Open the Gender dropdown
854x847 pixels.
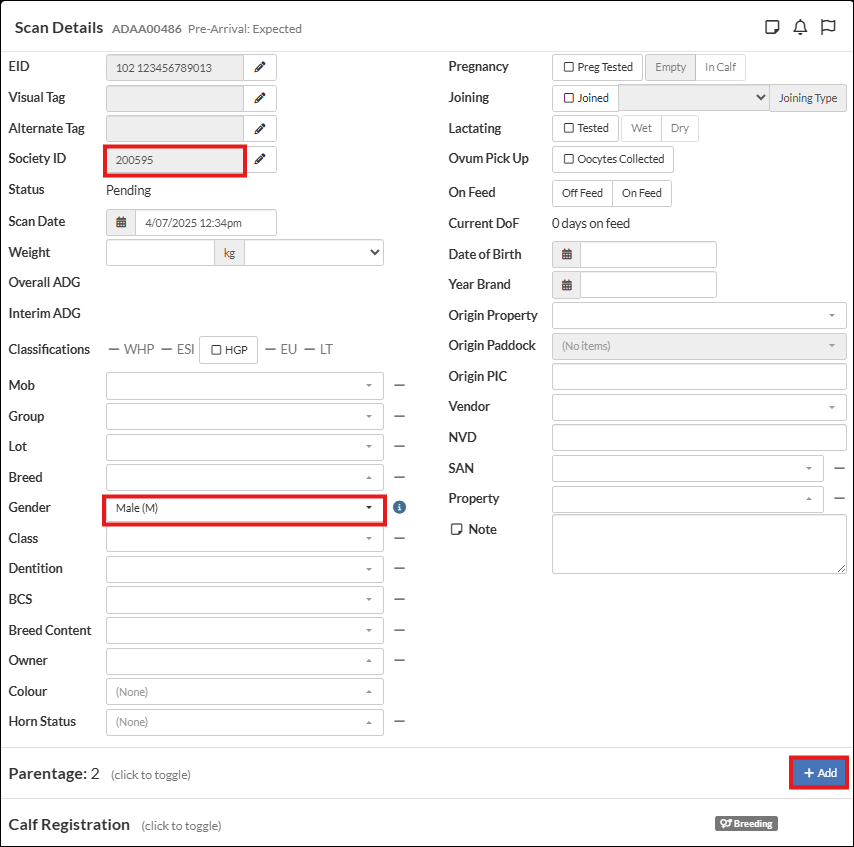(x=244, y=508)
